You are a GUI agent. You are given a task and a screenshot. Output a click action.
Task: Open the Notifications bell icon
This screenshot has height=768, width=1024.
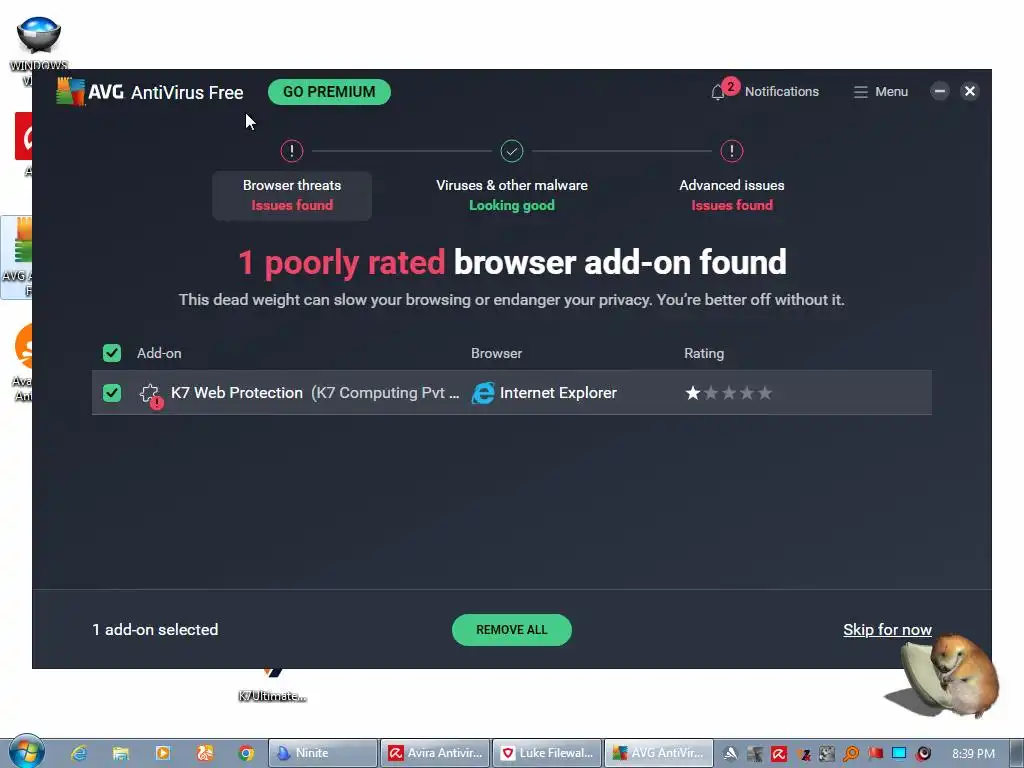[x=718, y=92]
